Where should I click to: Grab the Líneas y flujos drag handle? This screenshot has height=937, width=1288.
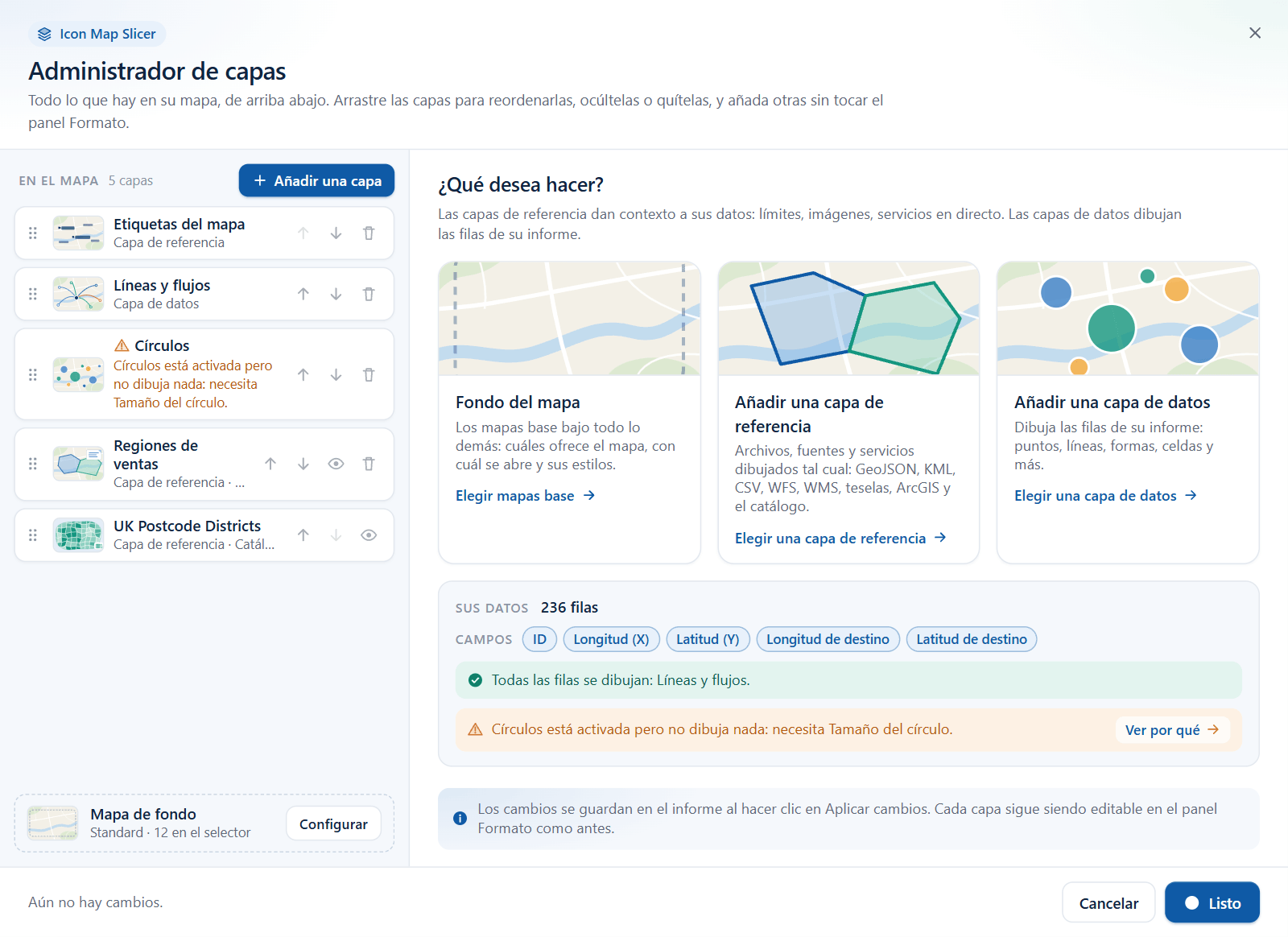(33, 295)
